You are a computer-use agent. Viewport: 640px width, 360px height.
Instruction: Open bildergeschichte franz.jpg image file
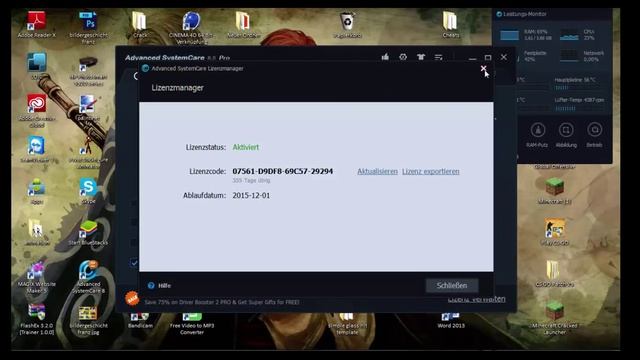88,319
